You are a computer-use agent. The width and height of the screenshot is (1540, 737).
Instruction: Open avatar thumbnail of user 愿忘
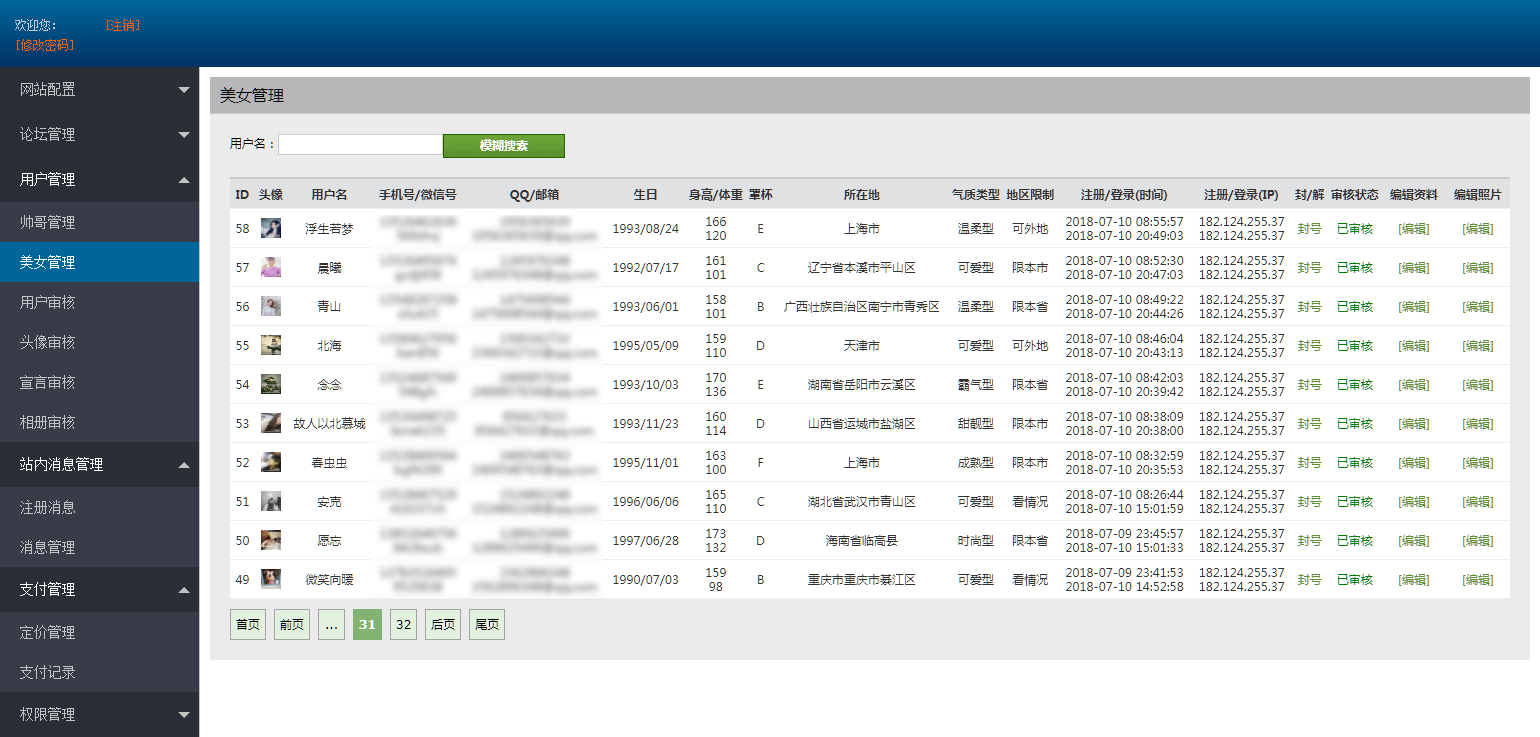[271, 540]
